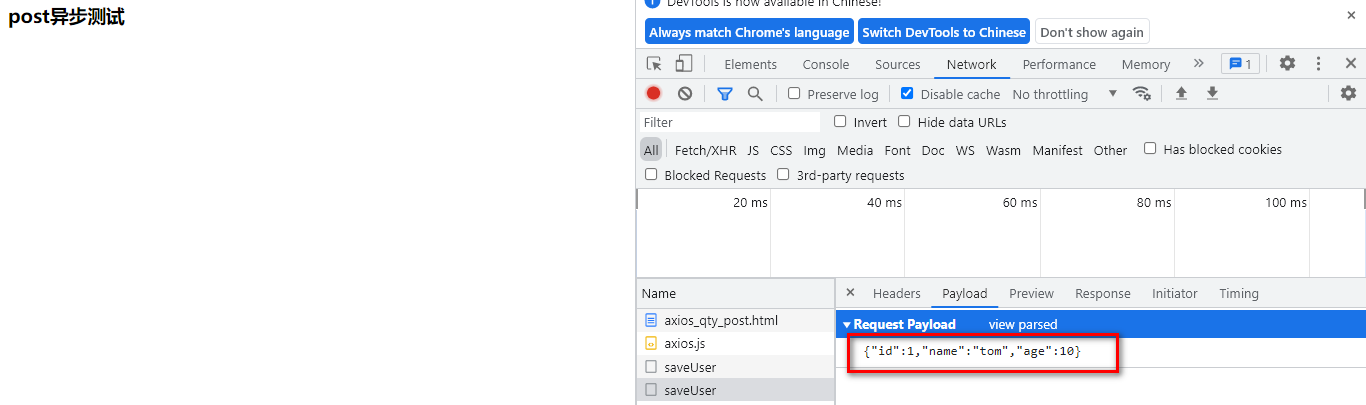Filter requests by Font type
The image size is (1366, 405).
pos(898,150)
